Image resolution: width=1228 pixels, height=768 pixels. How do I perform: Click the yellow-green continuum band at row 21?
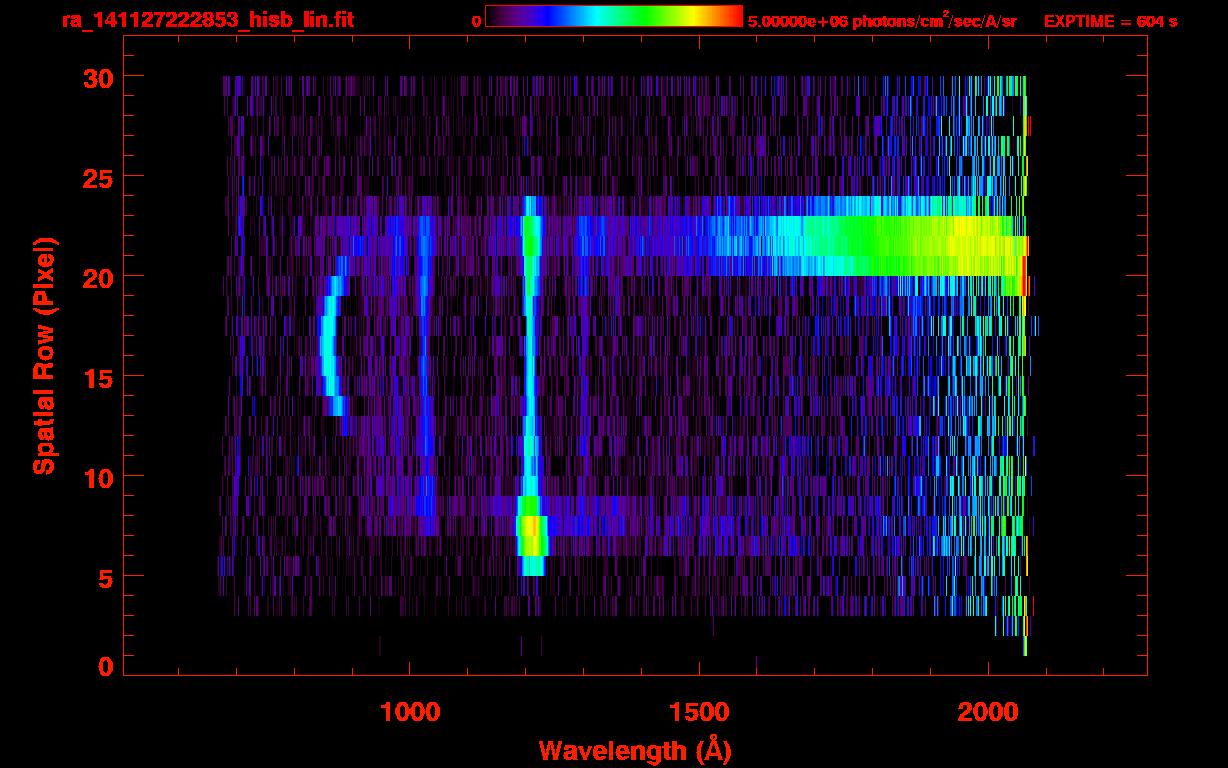[x=900, y=246]
